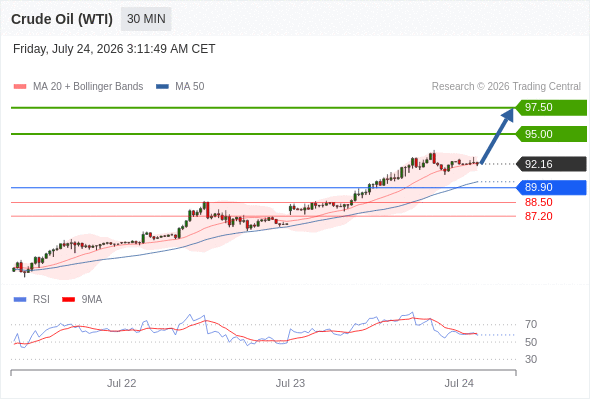Image resolution: width=590 pixels, height=400 pixels.
Task: Click the Crude Oil (WTI) title
Action: click(x=62, y=19)
